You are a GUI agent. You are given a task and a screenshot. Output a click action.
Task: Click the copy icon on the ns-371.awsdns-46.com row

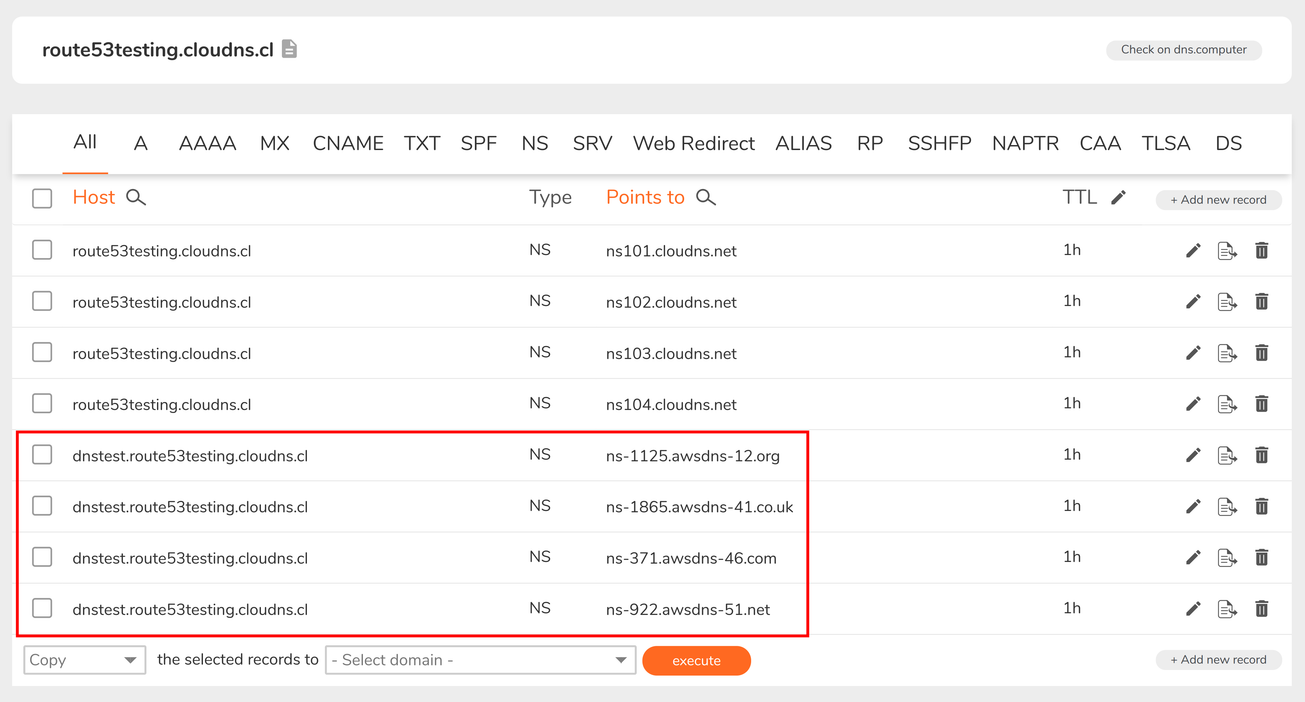[x=1227, y=557]
